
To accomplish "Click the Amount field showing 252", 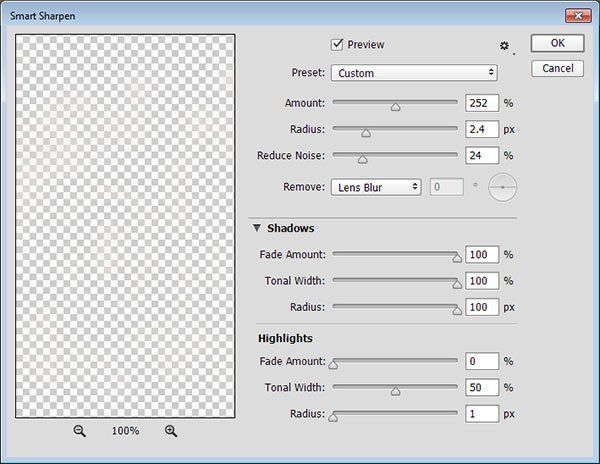I will point(482,103).
